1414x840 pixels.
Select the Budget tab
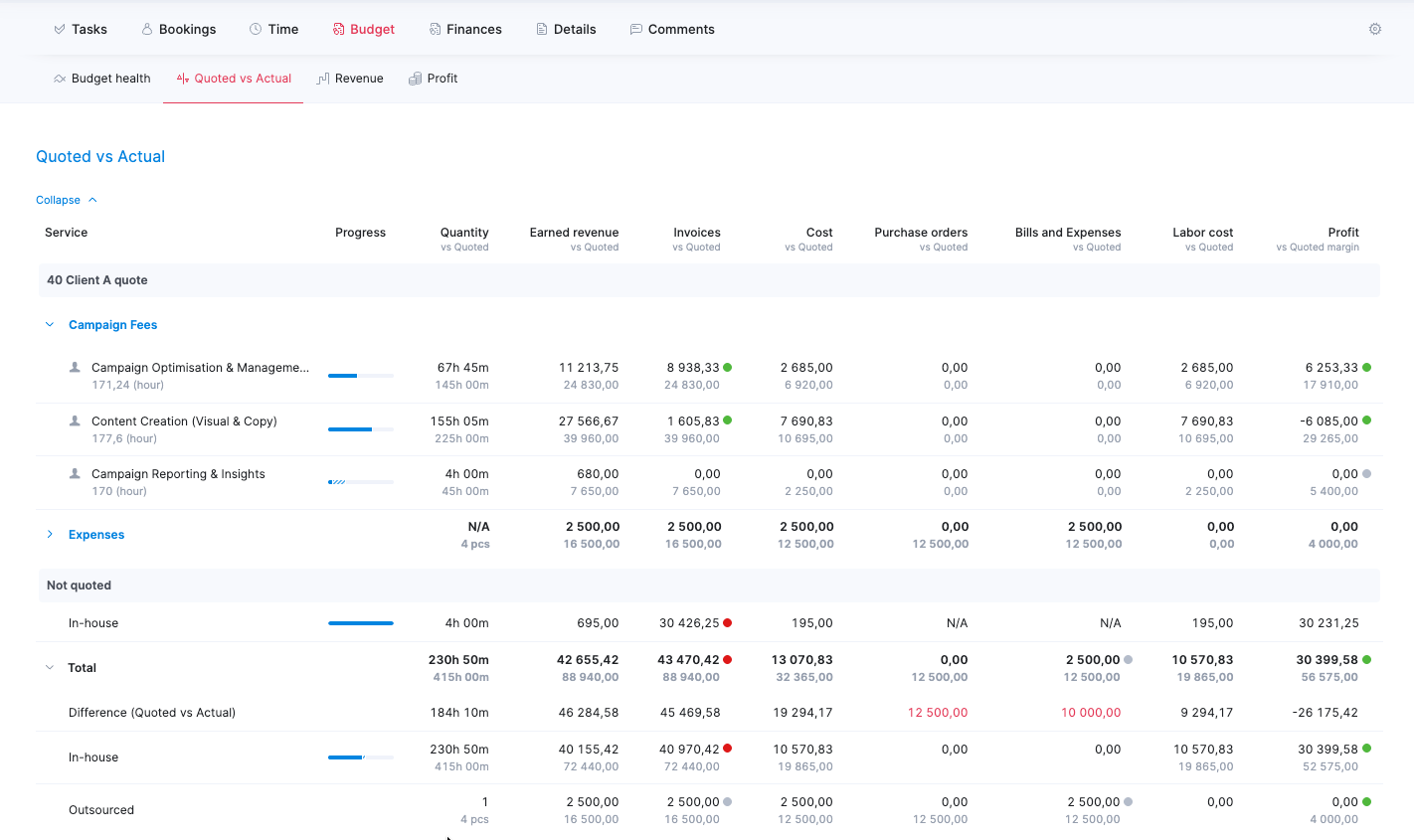coord(364,29)
